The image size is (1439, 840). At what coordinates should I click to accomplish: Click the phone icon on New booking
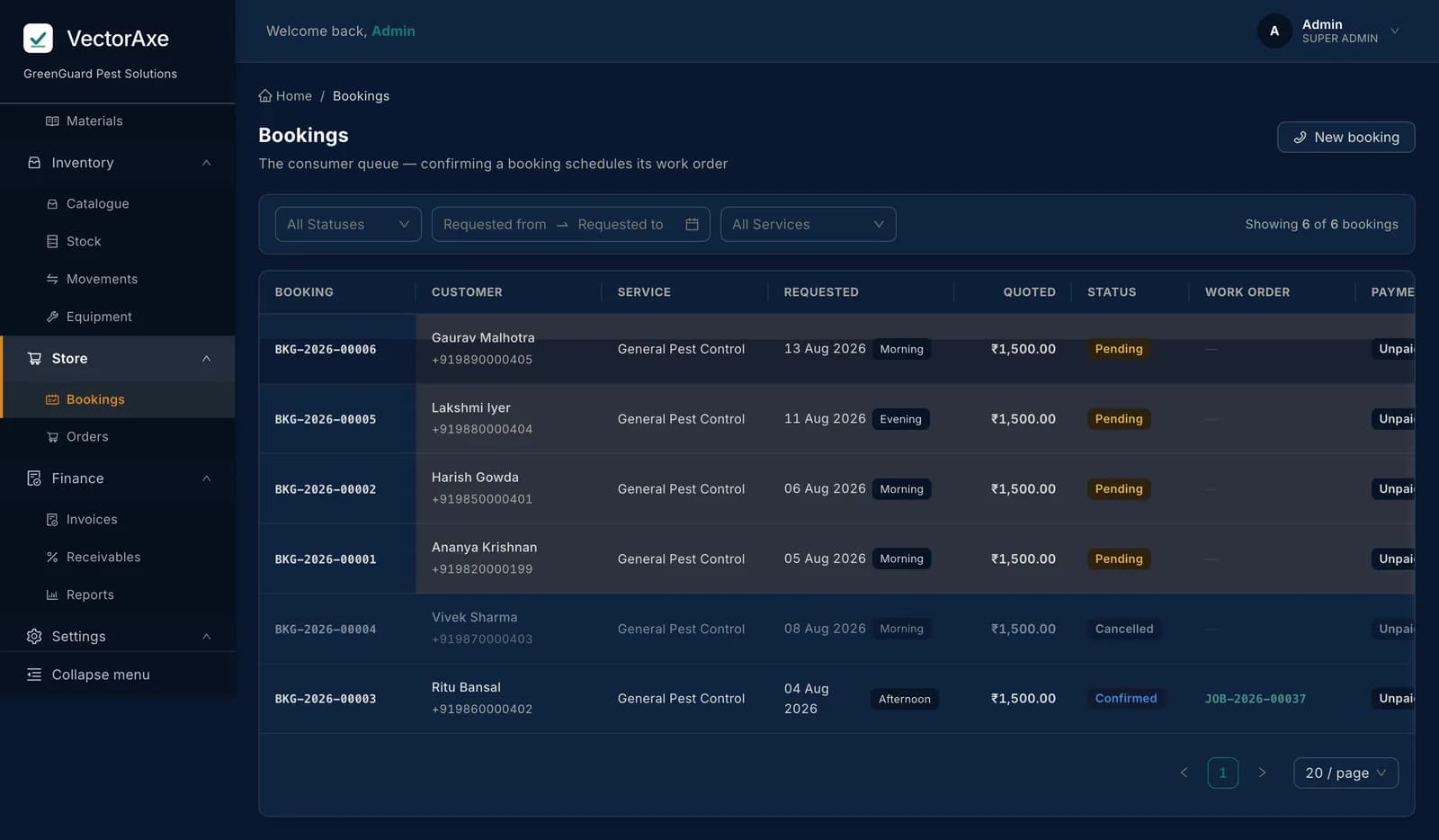(x=1300, y=138)
